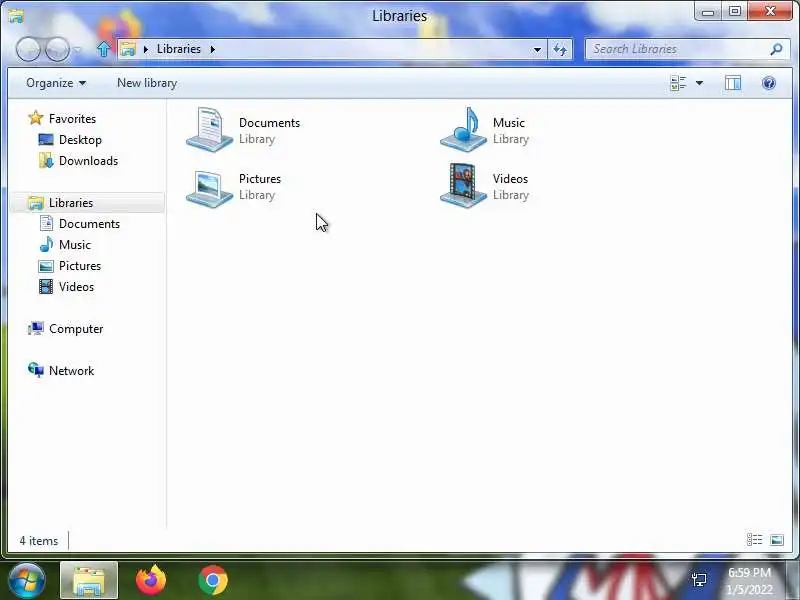
Task: Click the Pictures library name text
Action: point(260,179)
